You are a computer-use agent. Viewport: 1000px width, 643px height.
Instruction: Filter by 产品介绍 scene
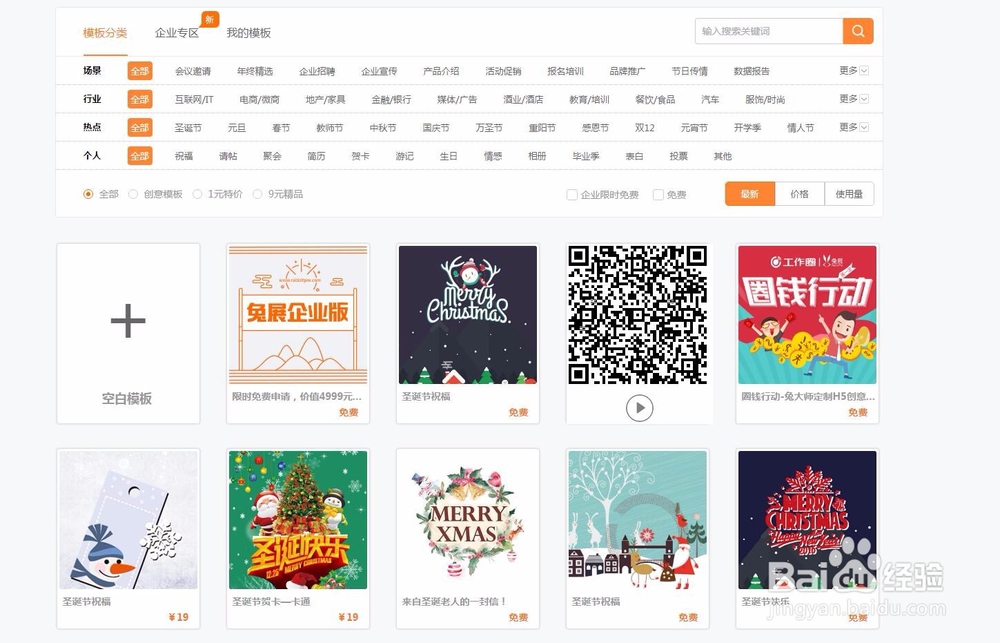click(x=441, y=71)
